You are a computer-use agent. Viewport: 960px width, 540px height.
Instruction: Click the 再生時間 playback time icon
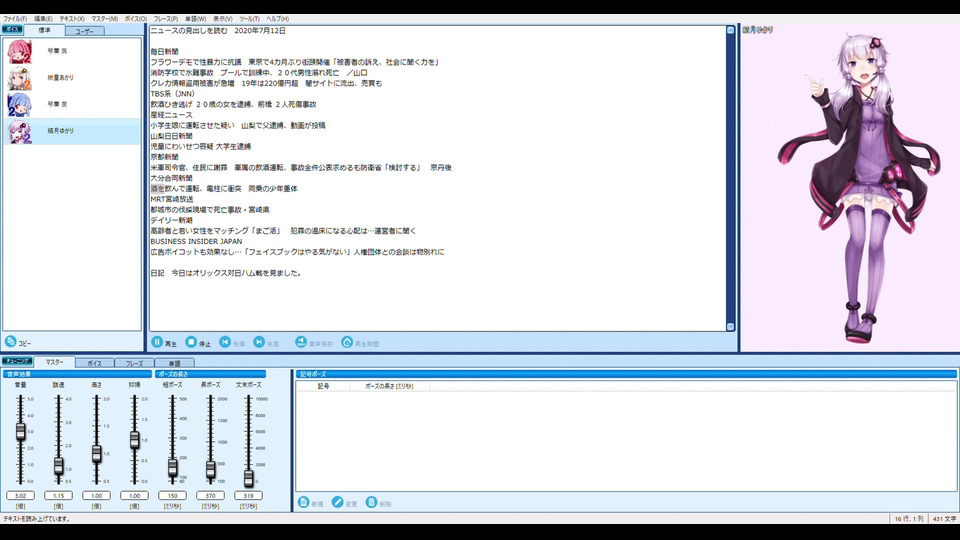point(347,342)
